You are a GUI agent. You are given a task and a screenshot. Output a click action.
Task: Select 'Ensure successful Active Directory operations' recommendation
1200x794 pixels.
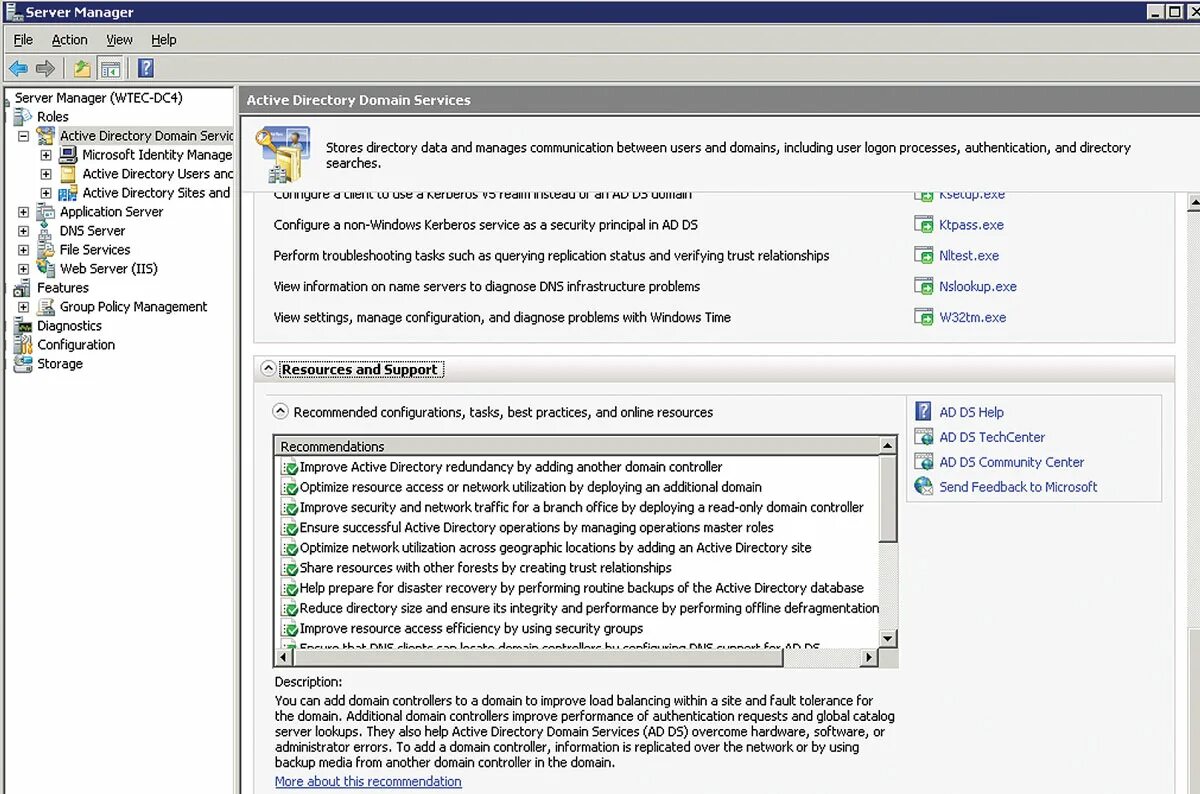(537, 528)
